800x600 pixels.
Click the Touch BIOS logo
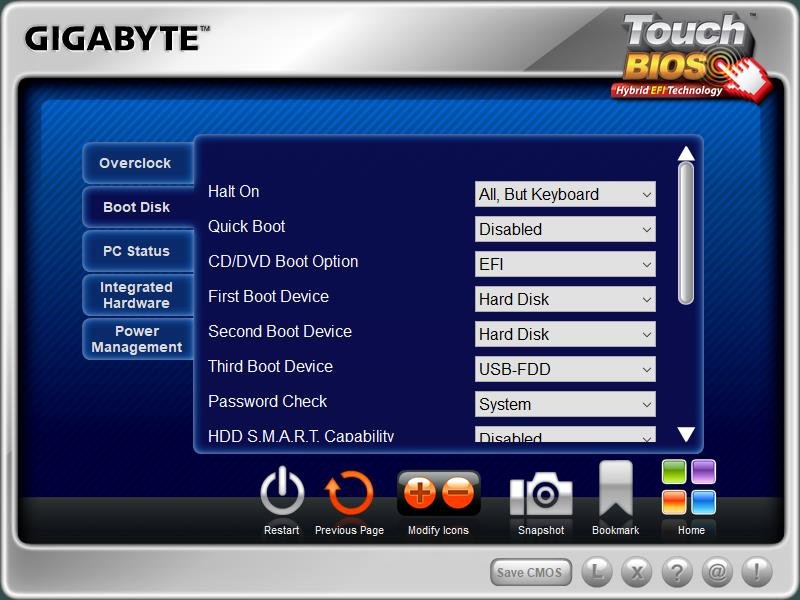click(x=691, y=56)
